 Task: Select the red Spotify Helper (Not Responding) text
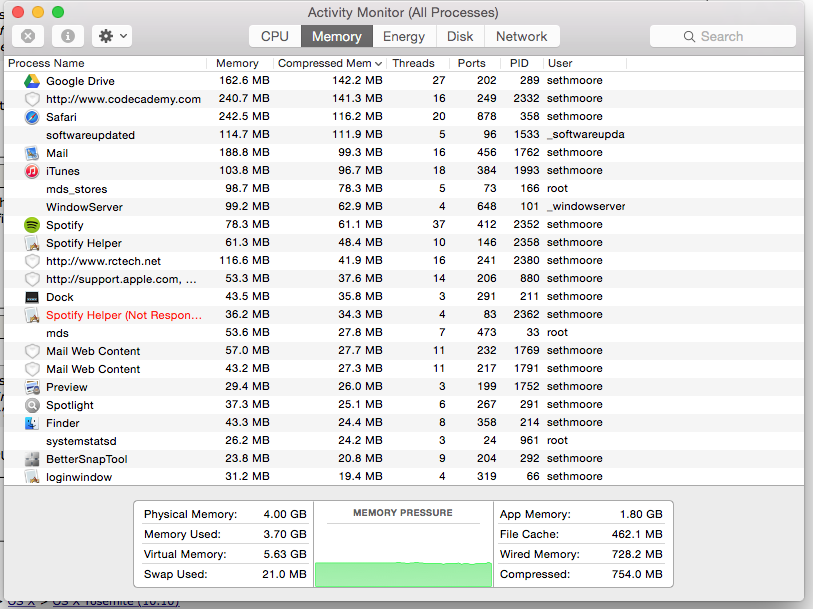[124, 315]
